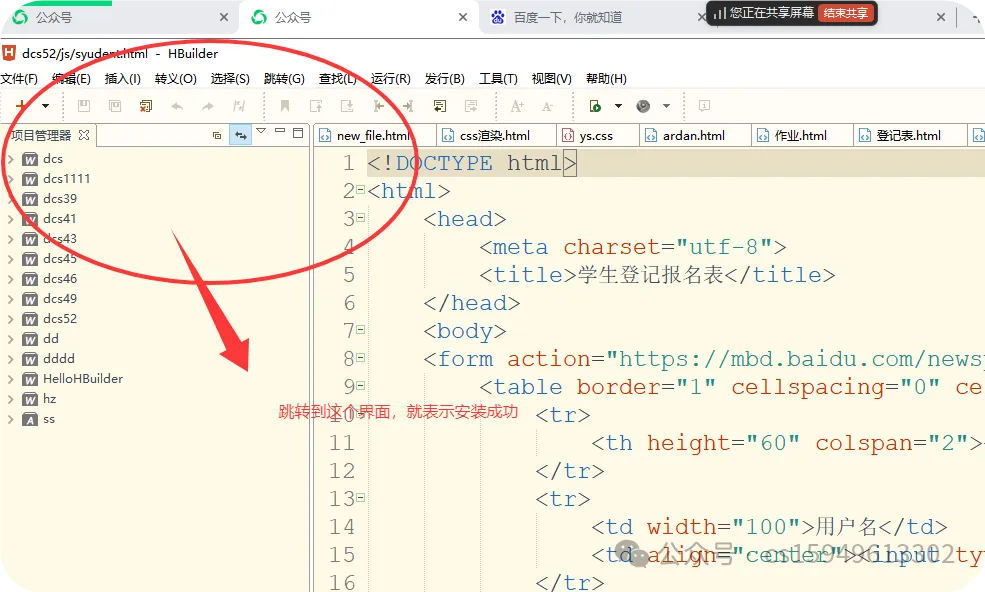Expand the dcs52 project tree node
This screenshot has height=592, width=985.
[10, 319]
